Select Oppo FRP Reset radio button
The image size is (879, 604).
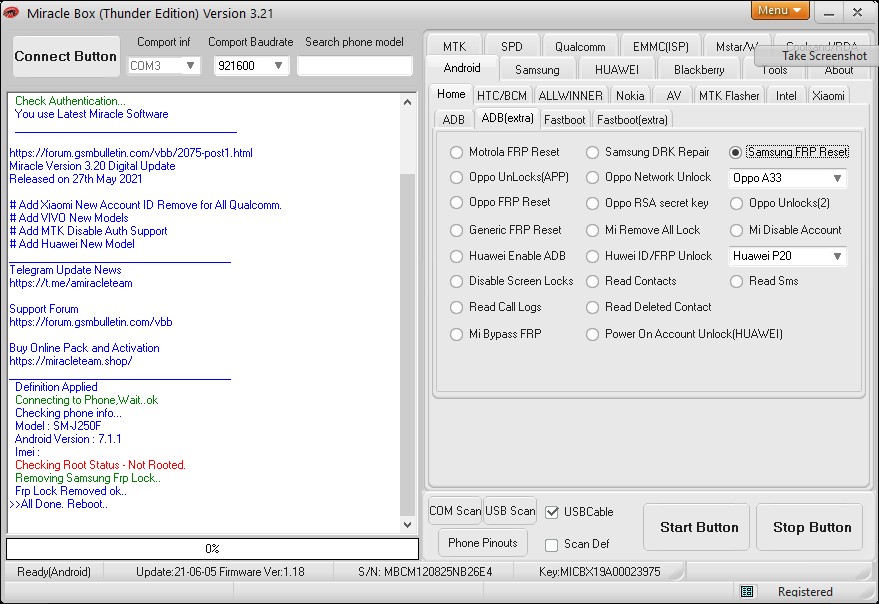click(x=456, y=202)
